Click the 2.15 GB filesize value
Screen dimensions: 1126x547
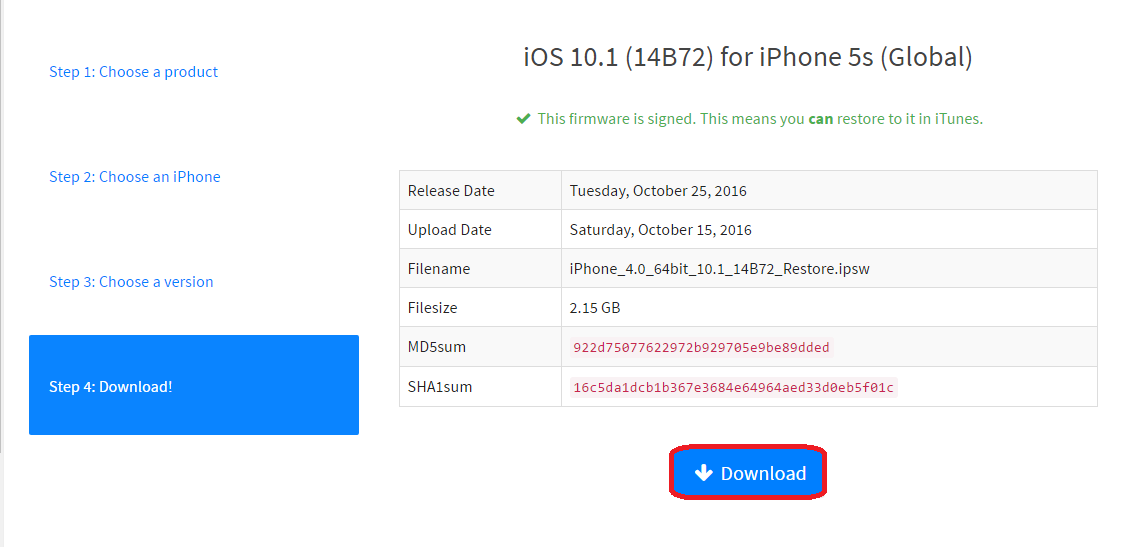596,308
